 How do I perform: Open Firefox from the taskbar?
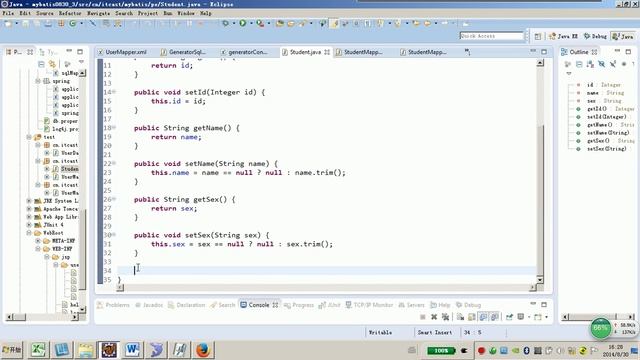(203, 350)
